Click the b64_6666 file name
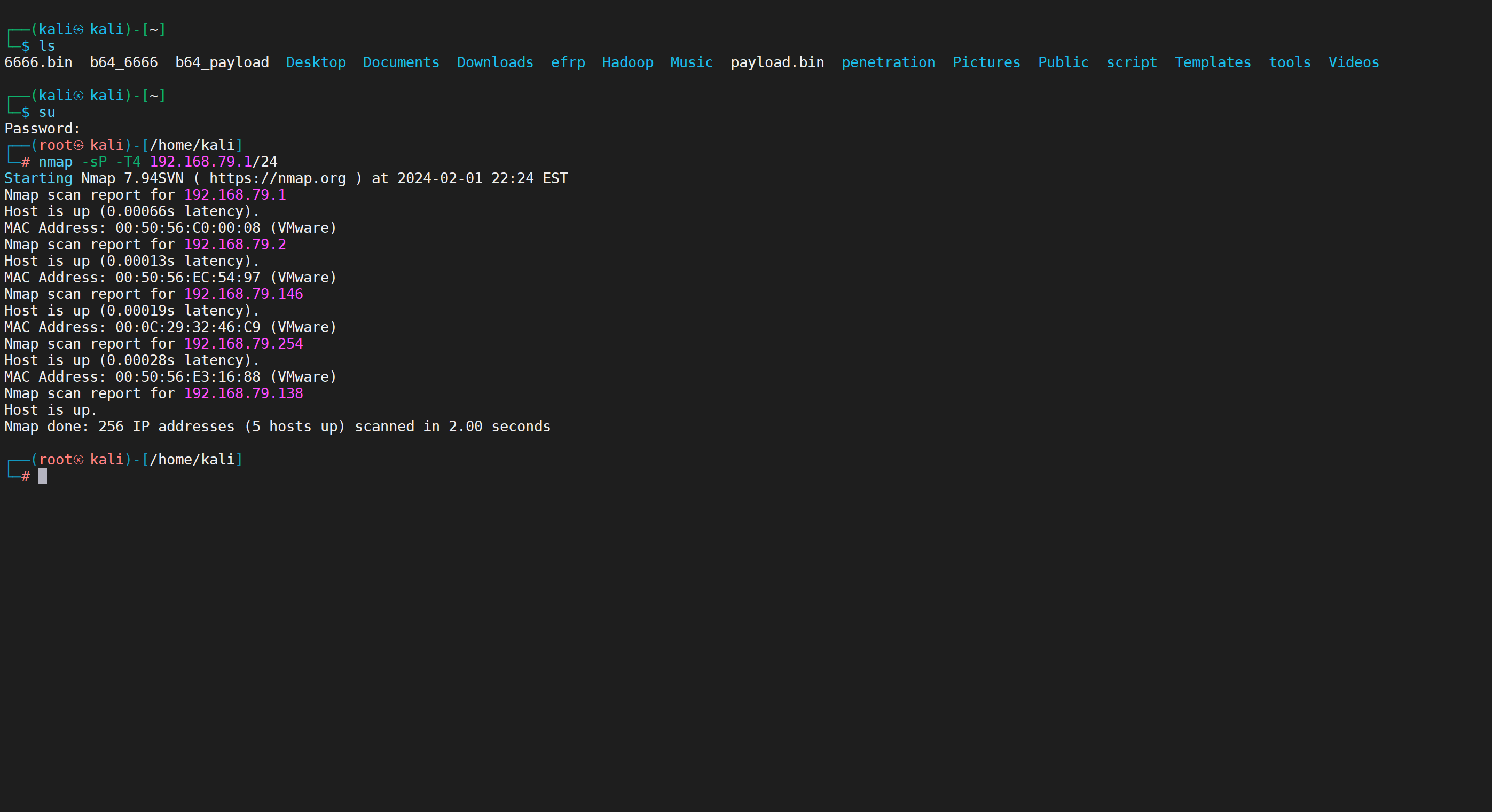The height and width of the screenshot is (812, 1492). click(x=123, y=62)
